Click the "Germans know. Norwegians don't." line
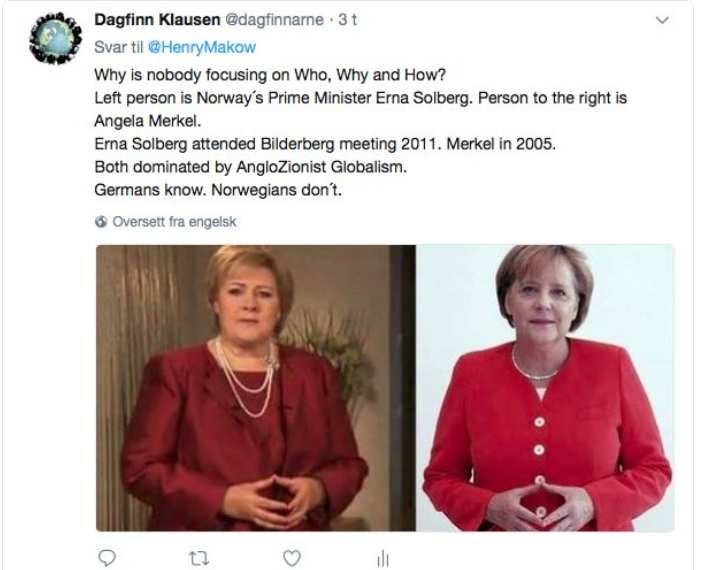The width and height of the screenshot is (703, 570). tap(217, 190)
